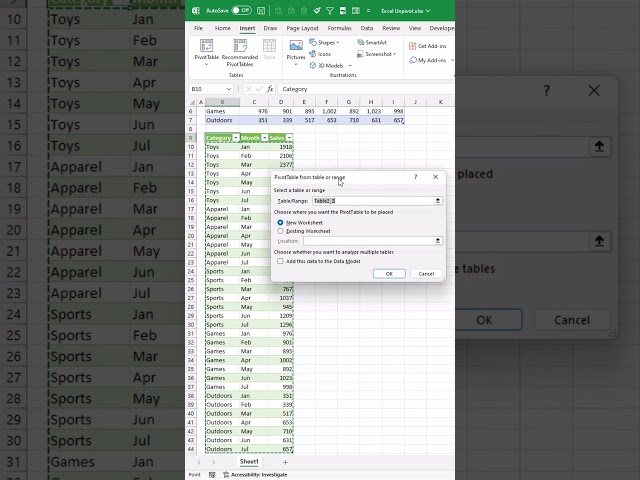
Task: Click the dialog Help question mark
Action: [416, 177]
